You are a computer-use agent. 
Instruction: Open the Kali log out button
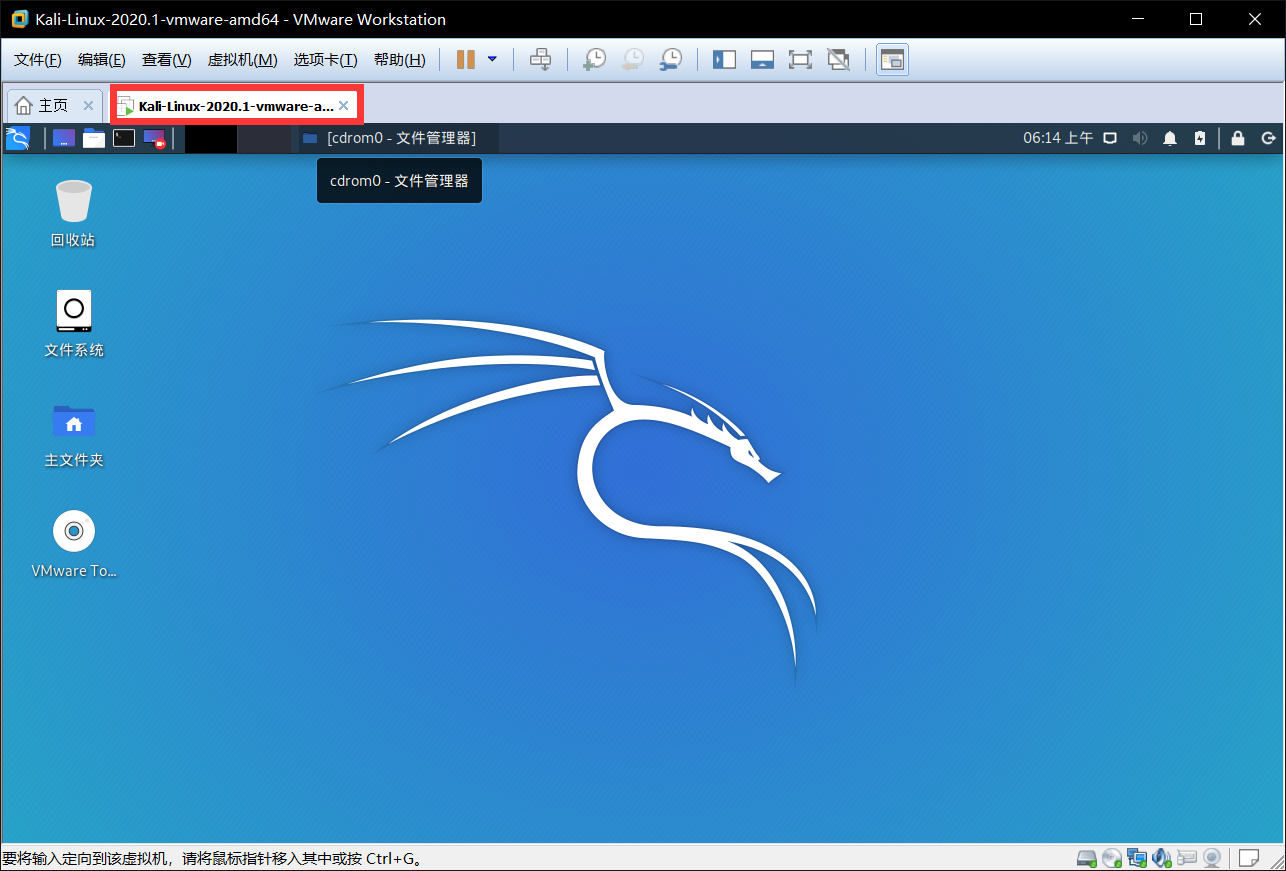(1269, 138)
